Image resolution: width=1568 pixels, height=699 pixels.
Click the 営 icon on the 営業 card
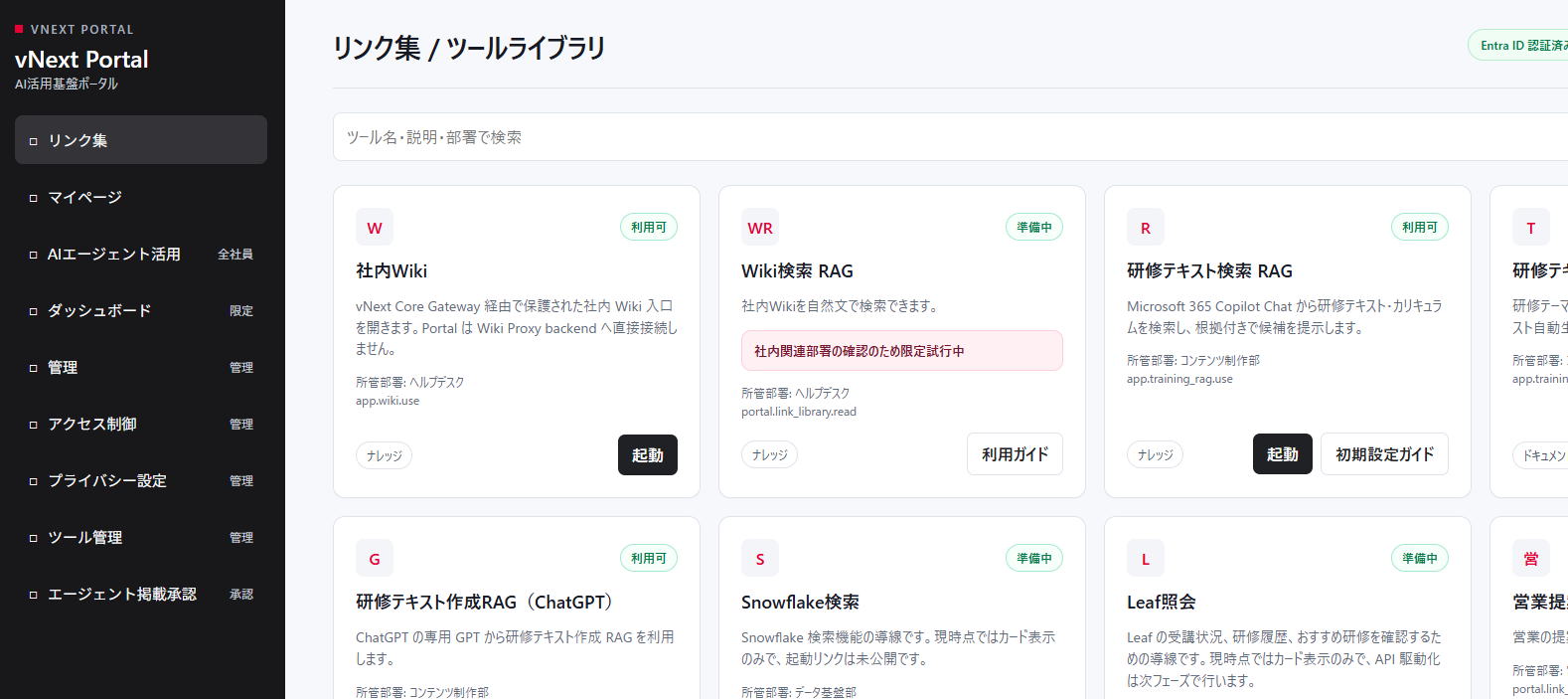[x=1531, y=559]
